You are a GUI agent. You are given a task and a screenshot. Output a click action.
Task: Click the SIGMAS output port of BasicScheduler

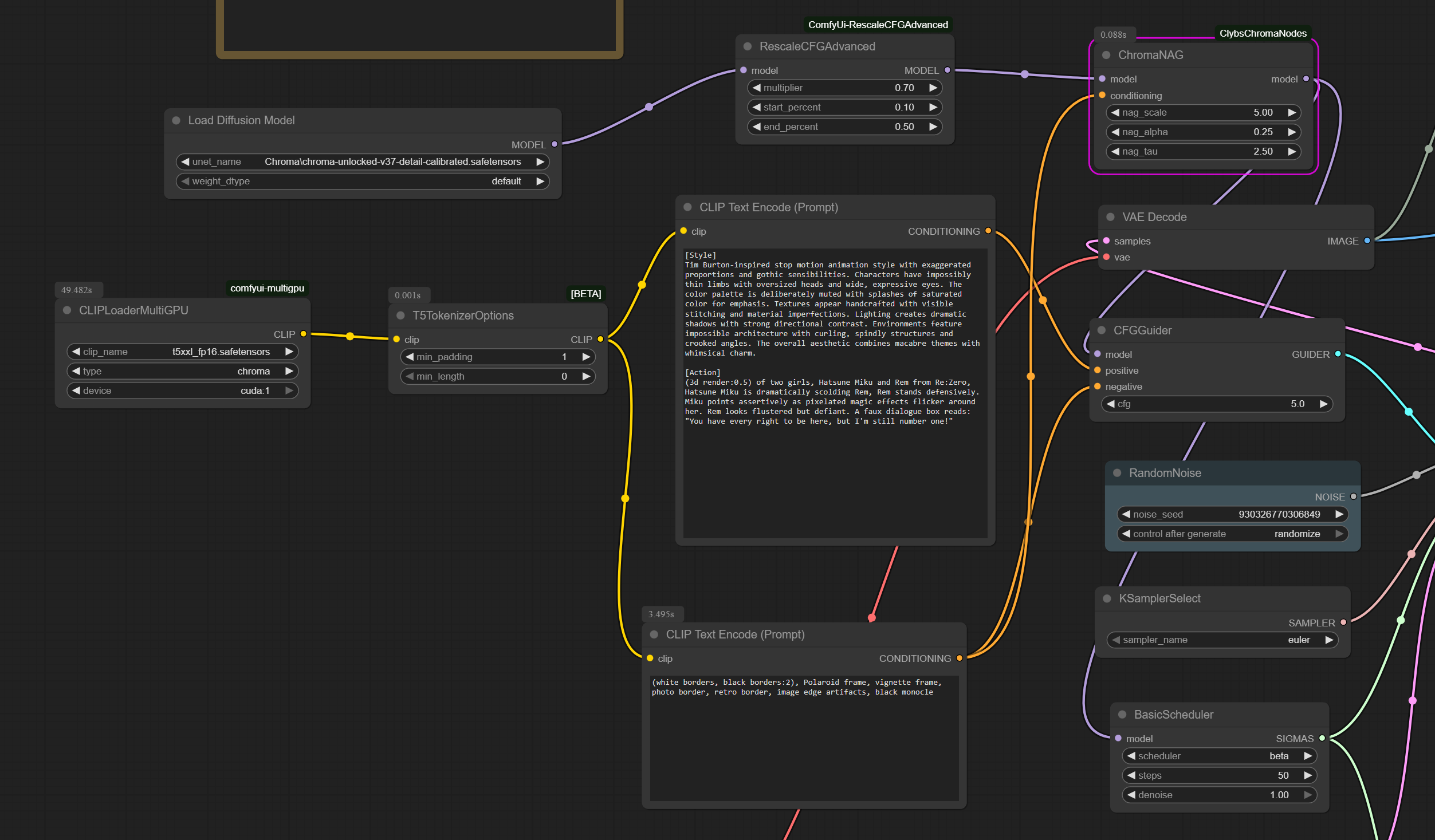(1322, 738)
